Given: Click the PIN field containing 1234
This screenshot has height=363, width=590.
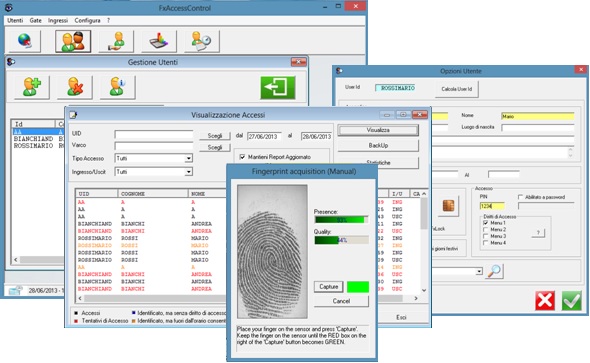Looking at the screenshot, I should (492, 206).
